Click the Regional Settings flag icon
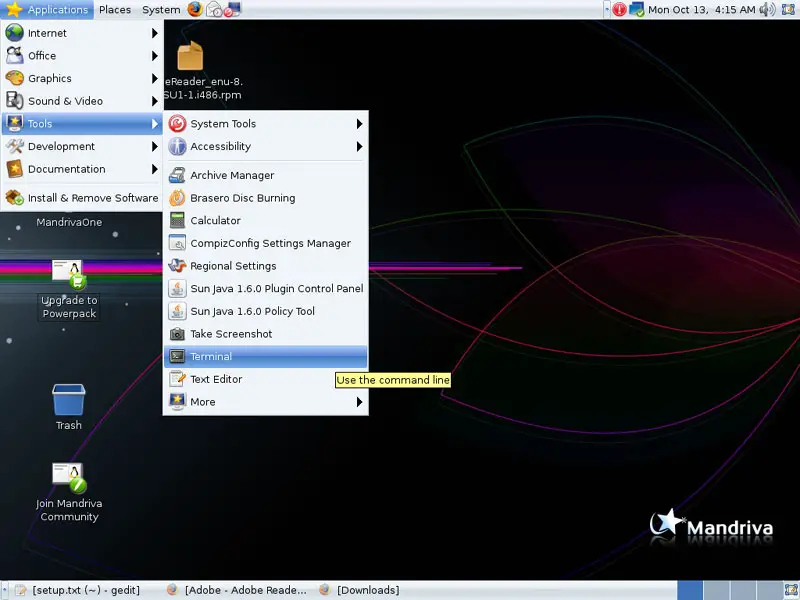 [x=177, y=266]
